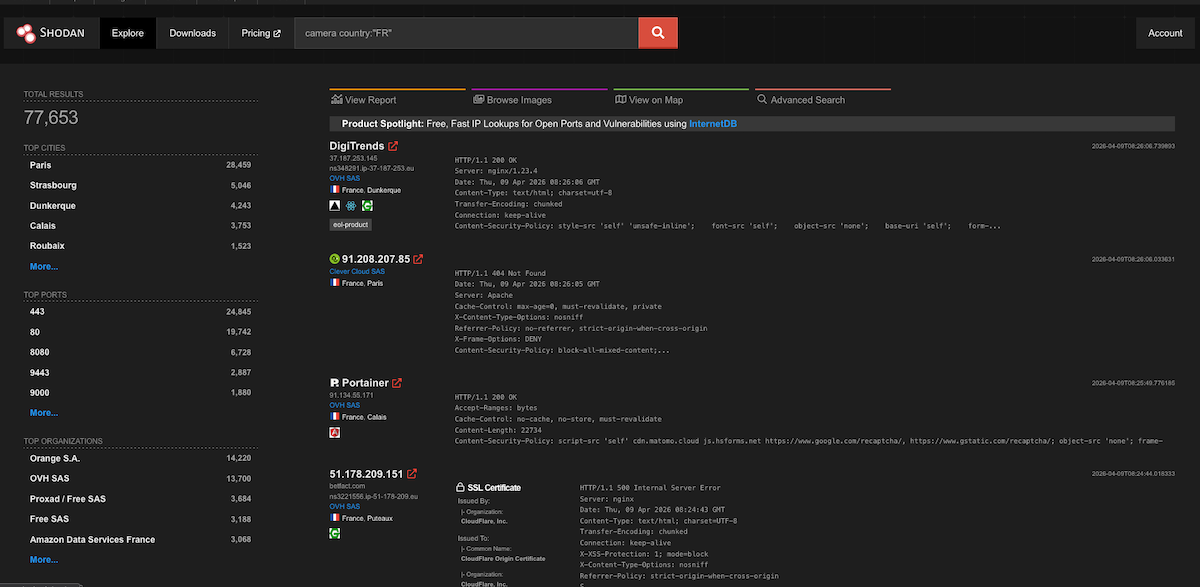Screen dimensions: 1200x587
Task: Open the Pricing menu item
Action: [x=261, y=33]
